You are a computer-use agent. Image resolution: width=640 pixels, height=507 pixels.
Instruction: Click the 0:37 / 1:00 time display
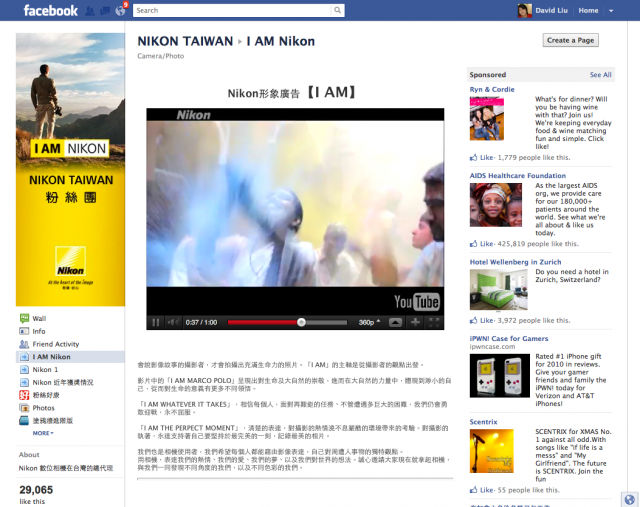coord(201,322)
